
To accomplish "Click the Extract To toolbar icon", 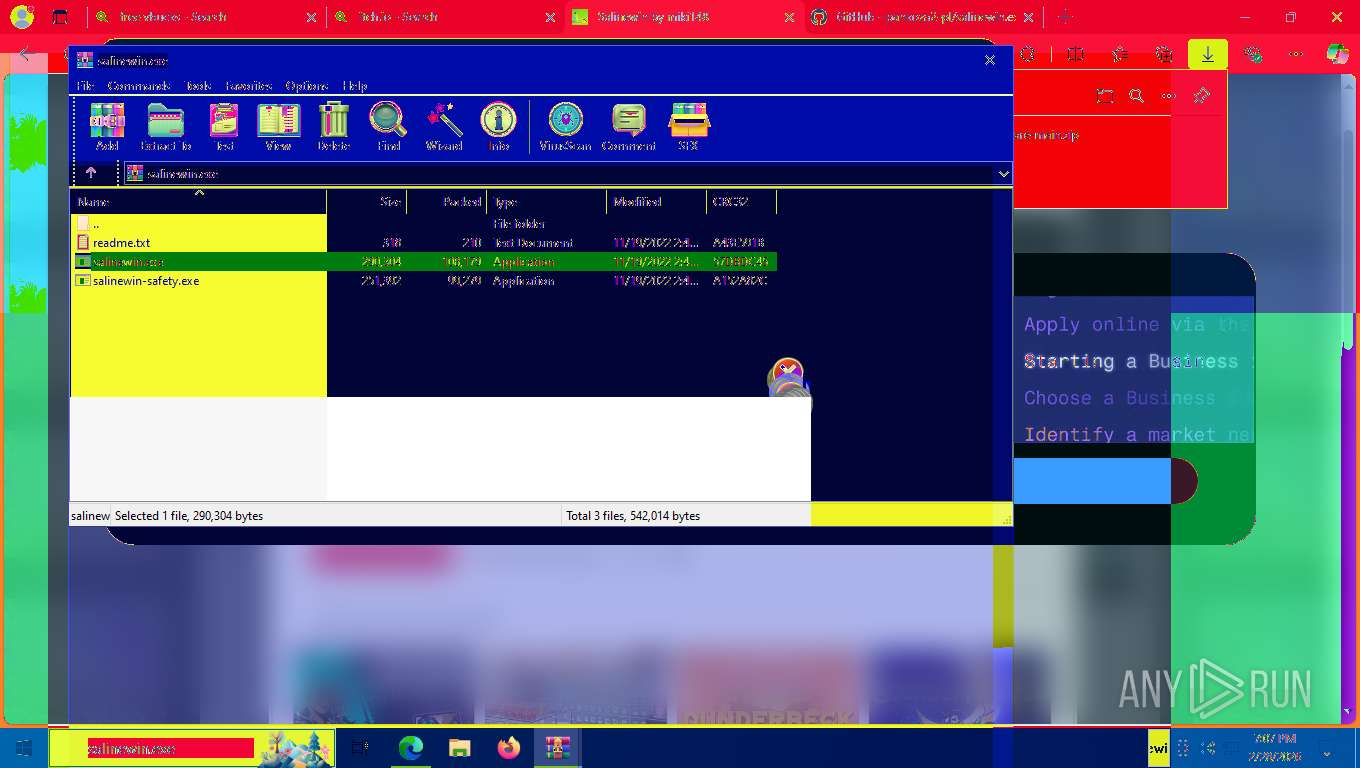I will click(165, 126).
